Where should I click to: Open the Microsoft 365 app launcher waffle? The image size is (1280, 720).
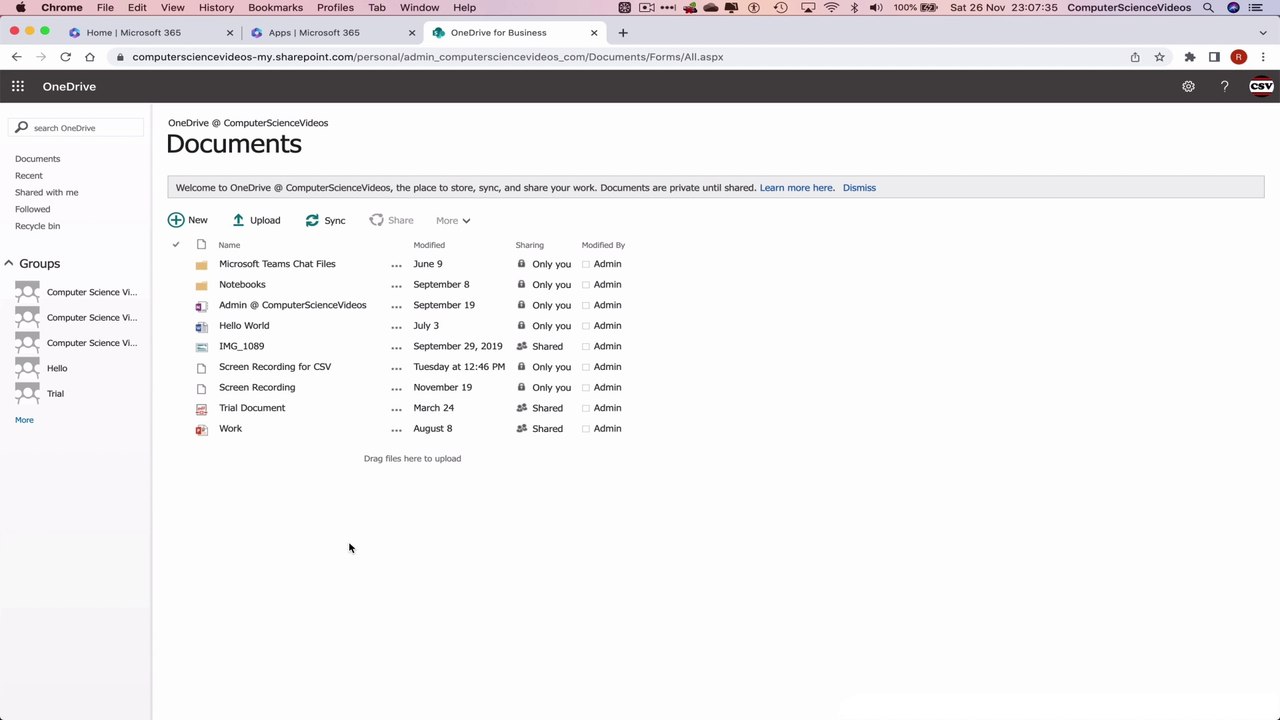click(x=18, y=87)
